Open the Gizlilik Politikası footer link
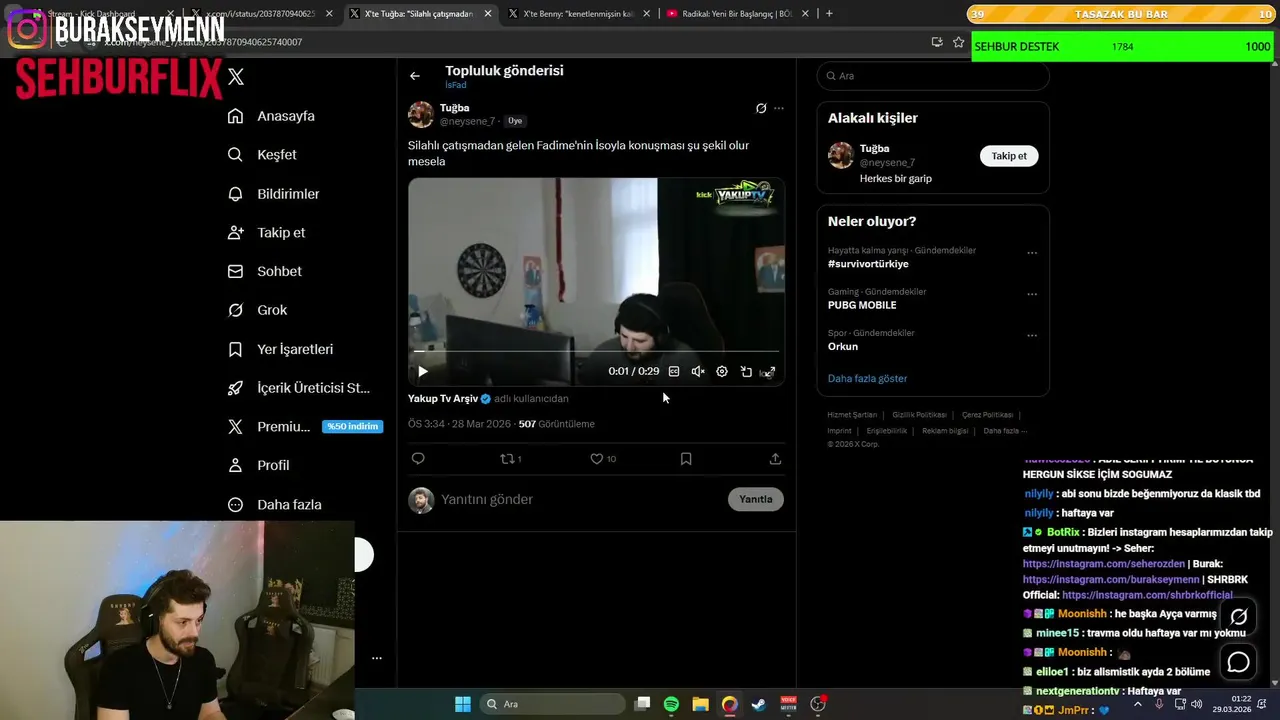The image size is (1280, 720). click(919, 415)
